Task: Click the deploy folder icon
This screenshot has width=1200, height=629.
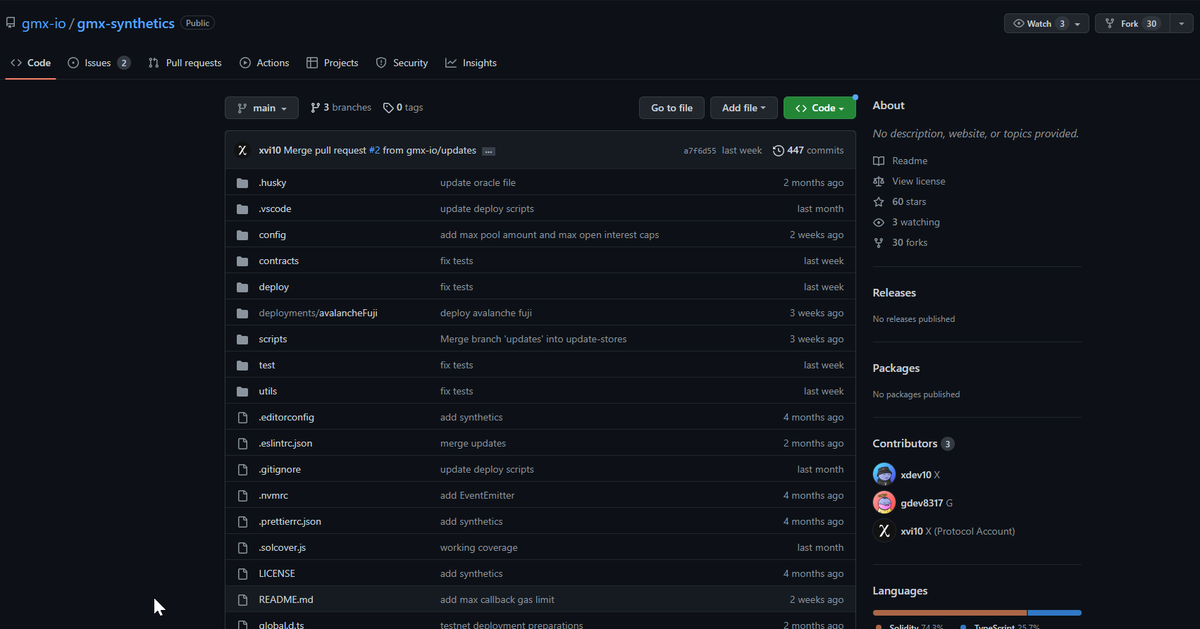Action: click(242, 287)
